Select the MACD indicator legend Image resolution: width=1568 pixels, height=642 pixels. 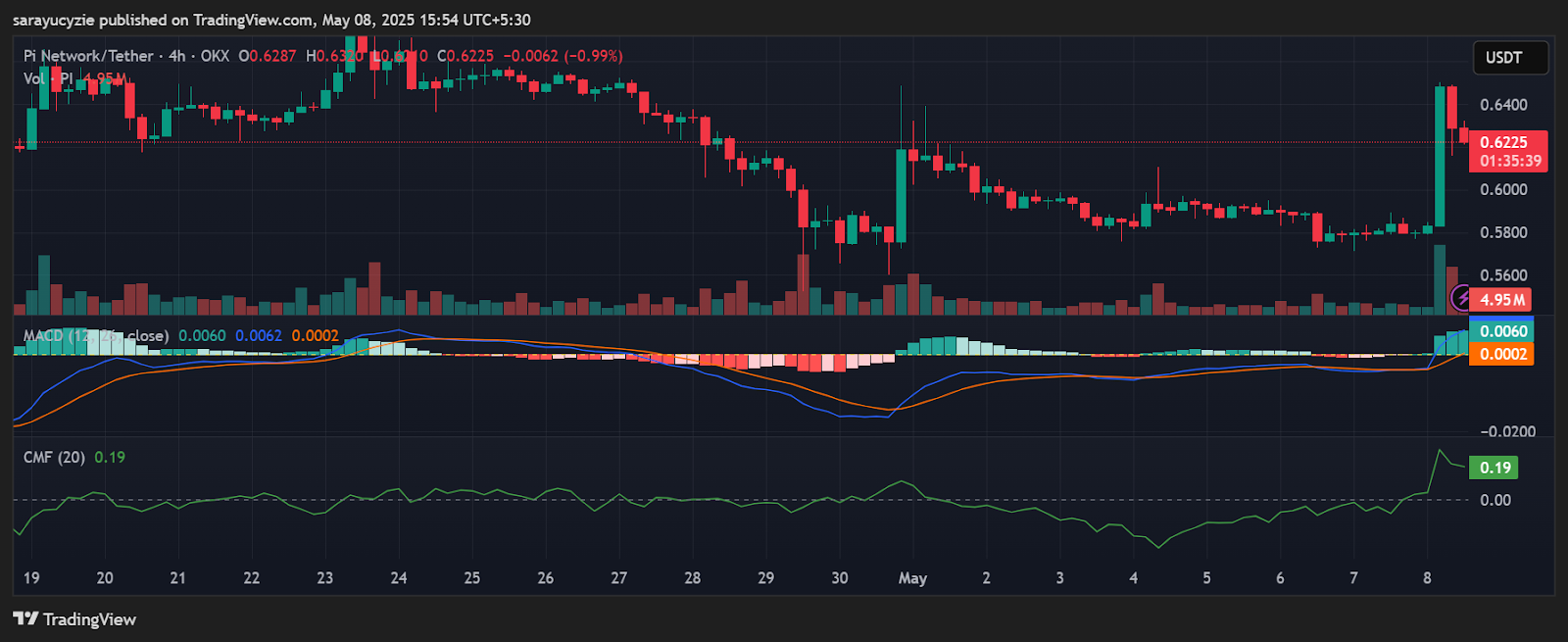pyautogui.click(x=96, y=335)
